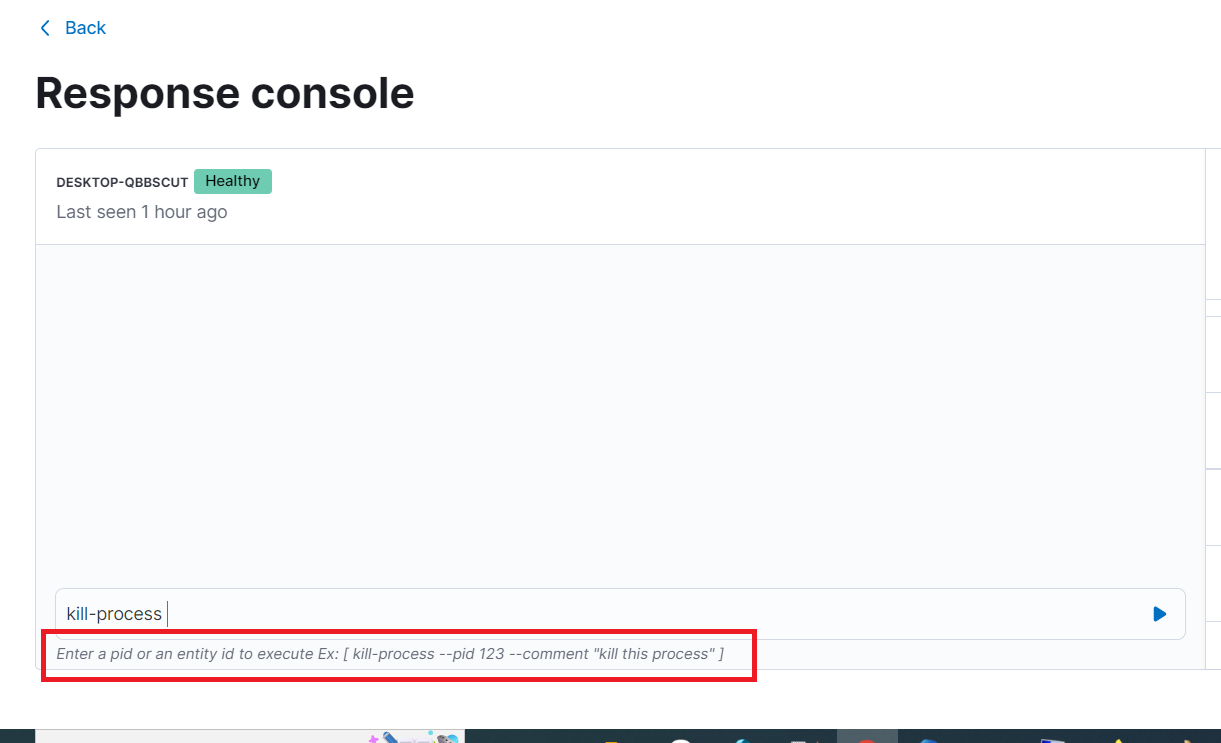Screen dimensions: 1221x743
Task: Click the back chevron icon next to Back
Action: (44, 28)
